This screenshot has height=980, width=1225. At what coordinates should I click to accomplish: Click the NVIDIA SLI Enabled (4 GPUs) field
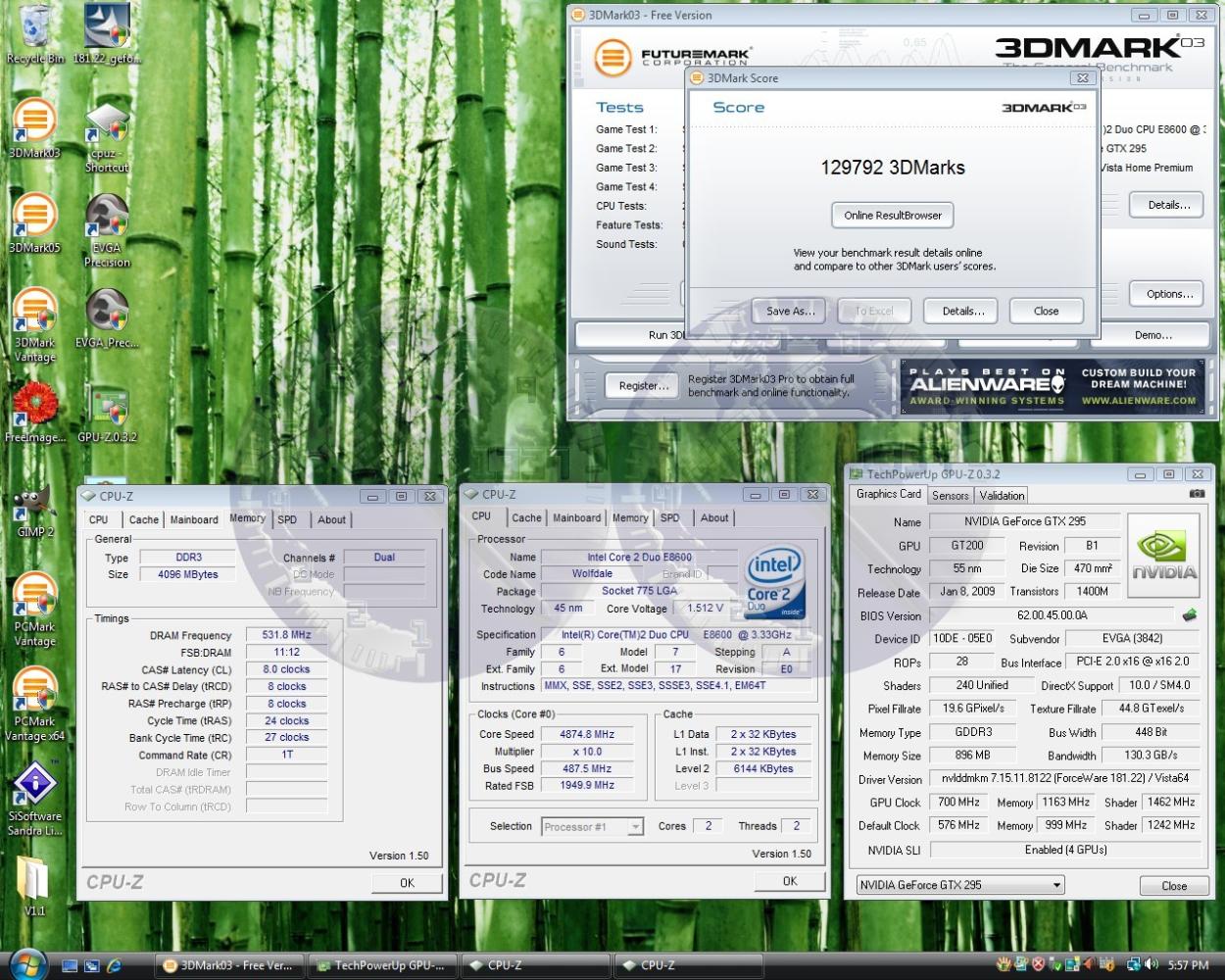pyautogui.click(x=1064, y=850)
